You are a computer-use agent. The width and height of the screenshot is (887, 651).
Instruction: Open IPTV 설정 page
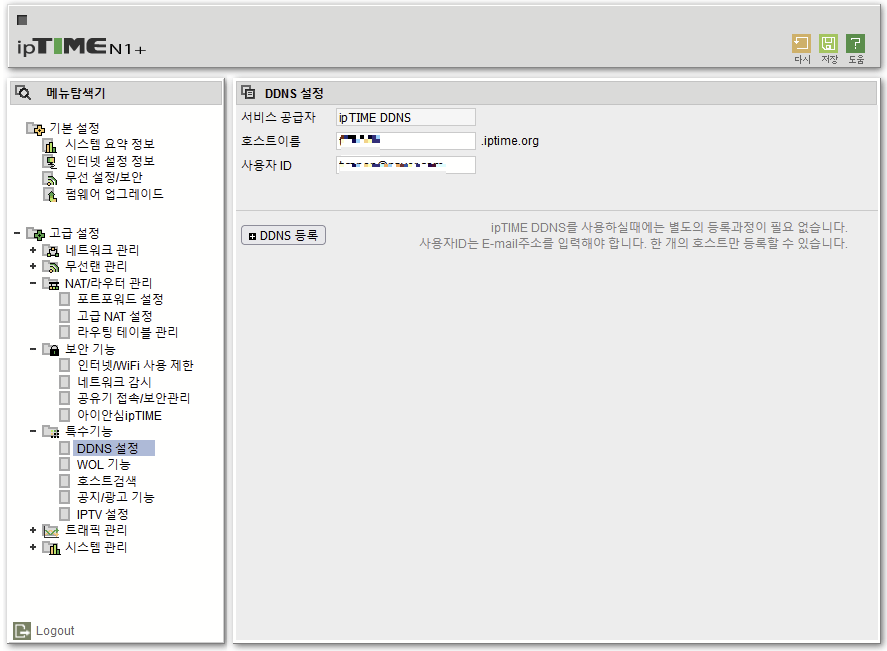(102, 514)
